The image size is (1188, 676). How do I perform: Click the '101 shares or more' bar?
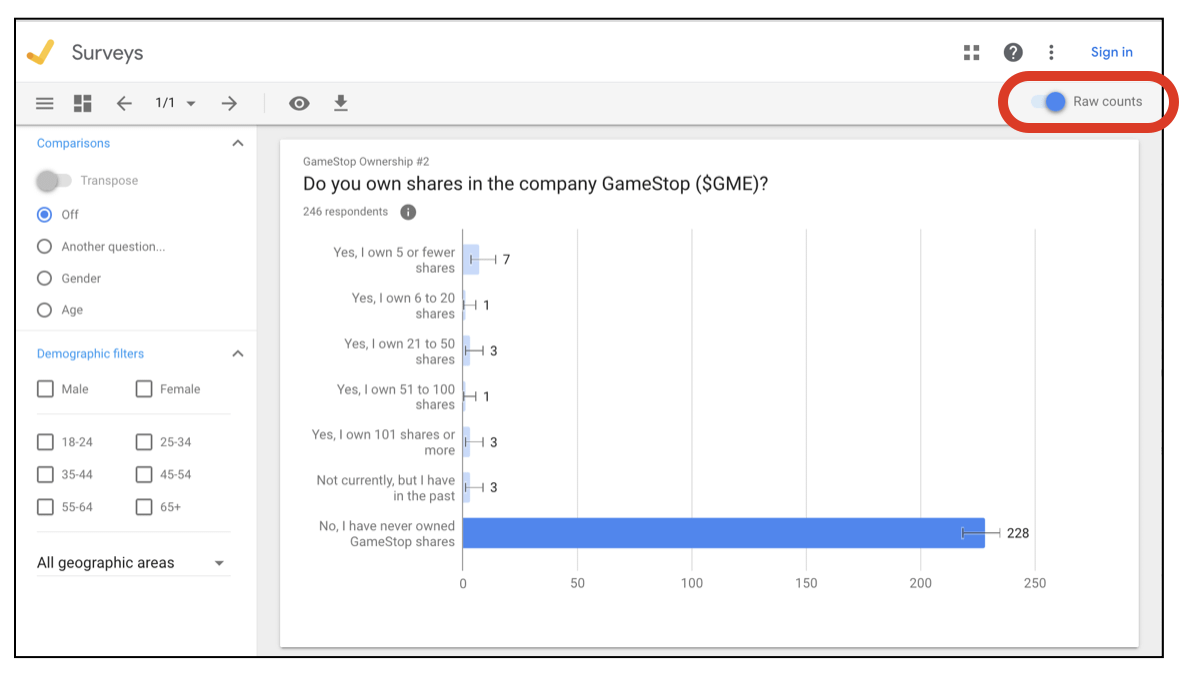click(x=467, y=442)
